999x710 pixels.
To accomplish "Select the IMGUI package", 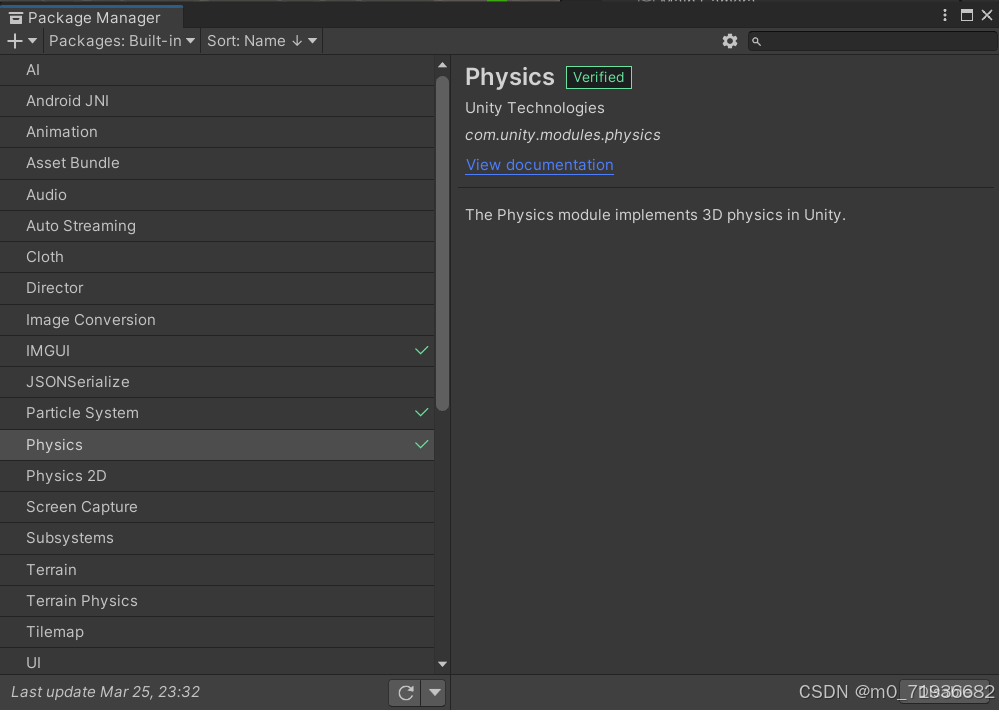I will pyautogui.click(x=217, y=351).
